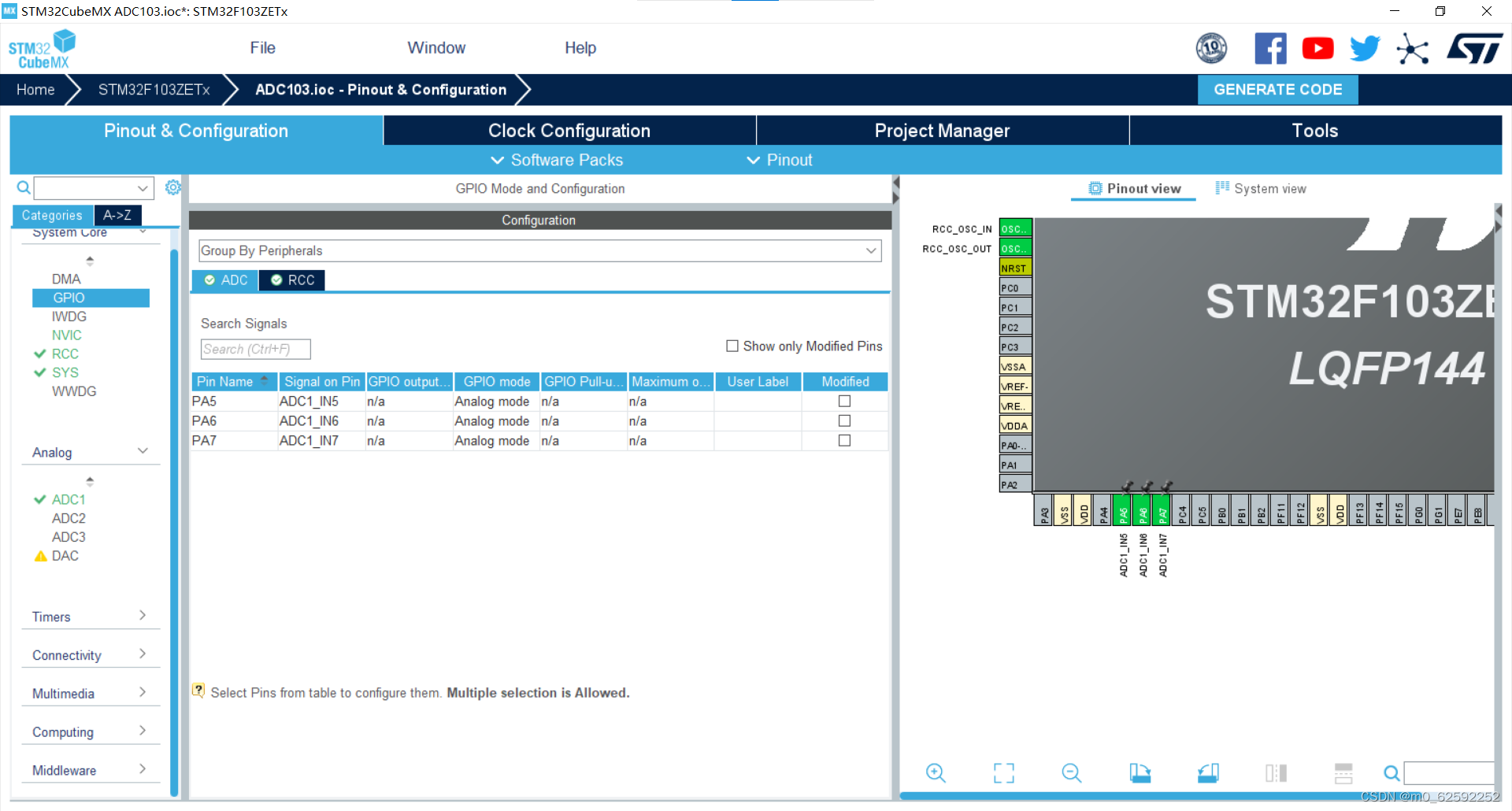Enable Show only Modified Pins
Image resolution: width=1512 pixels, height=811 pixels.
[732, 346]
